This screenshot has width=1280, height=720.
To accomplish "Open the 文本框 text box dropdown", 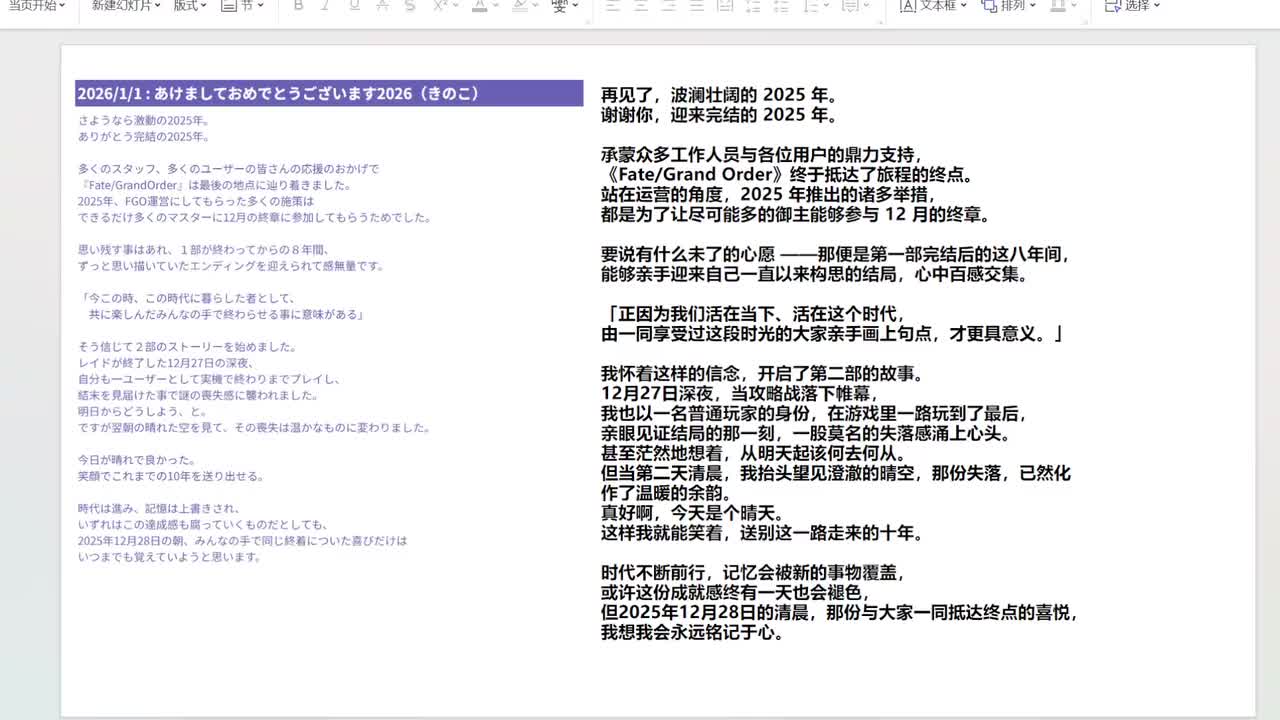I will [x=933, y=5].
